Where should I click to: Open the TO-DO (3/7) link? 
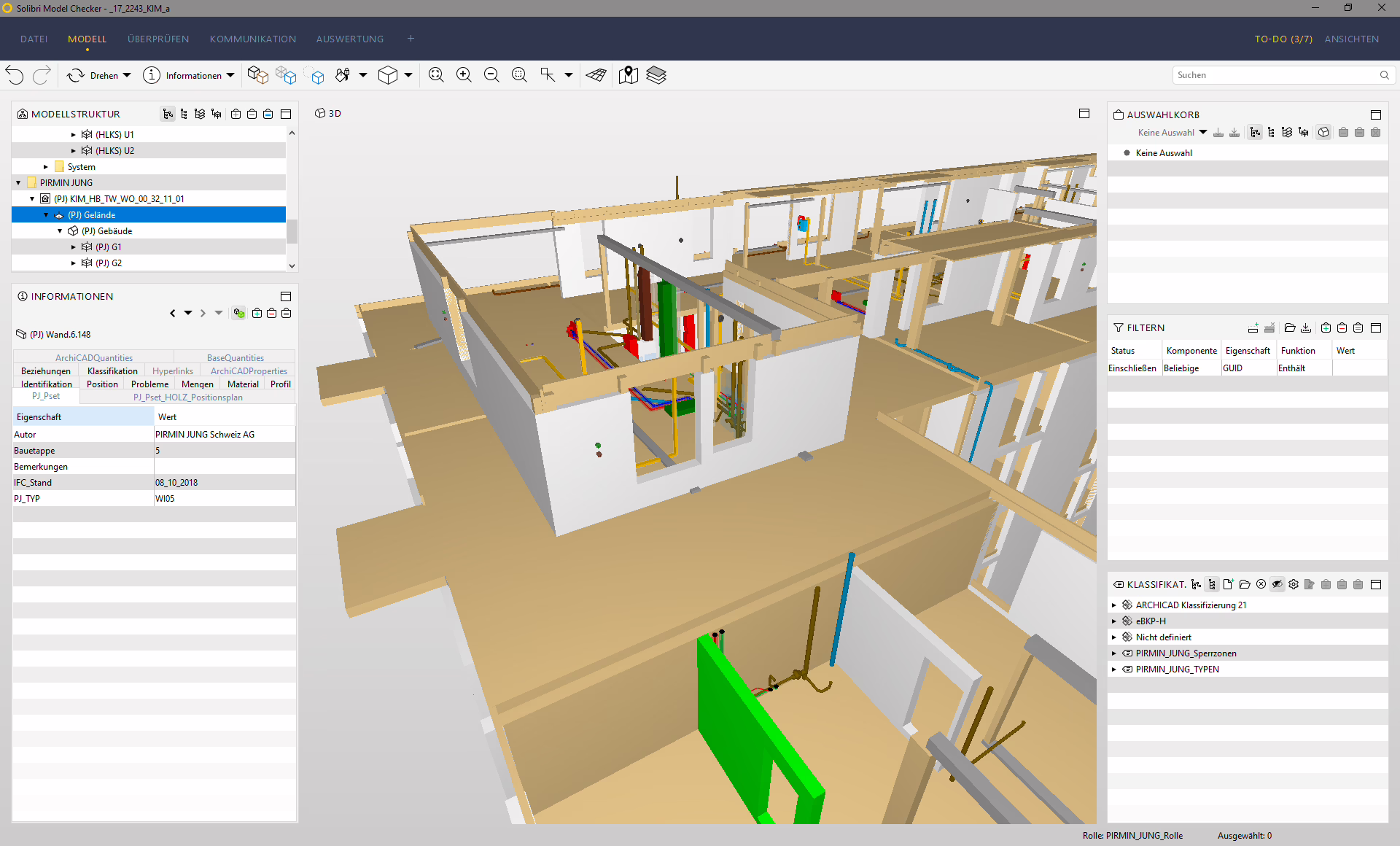pos(1283,39)
